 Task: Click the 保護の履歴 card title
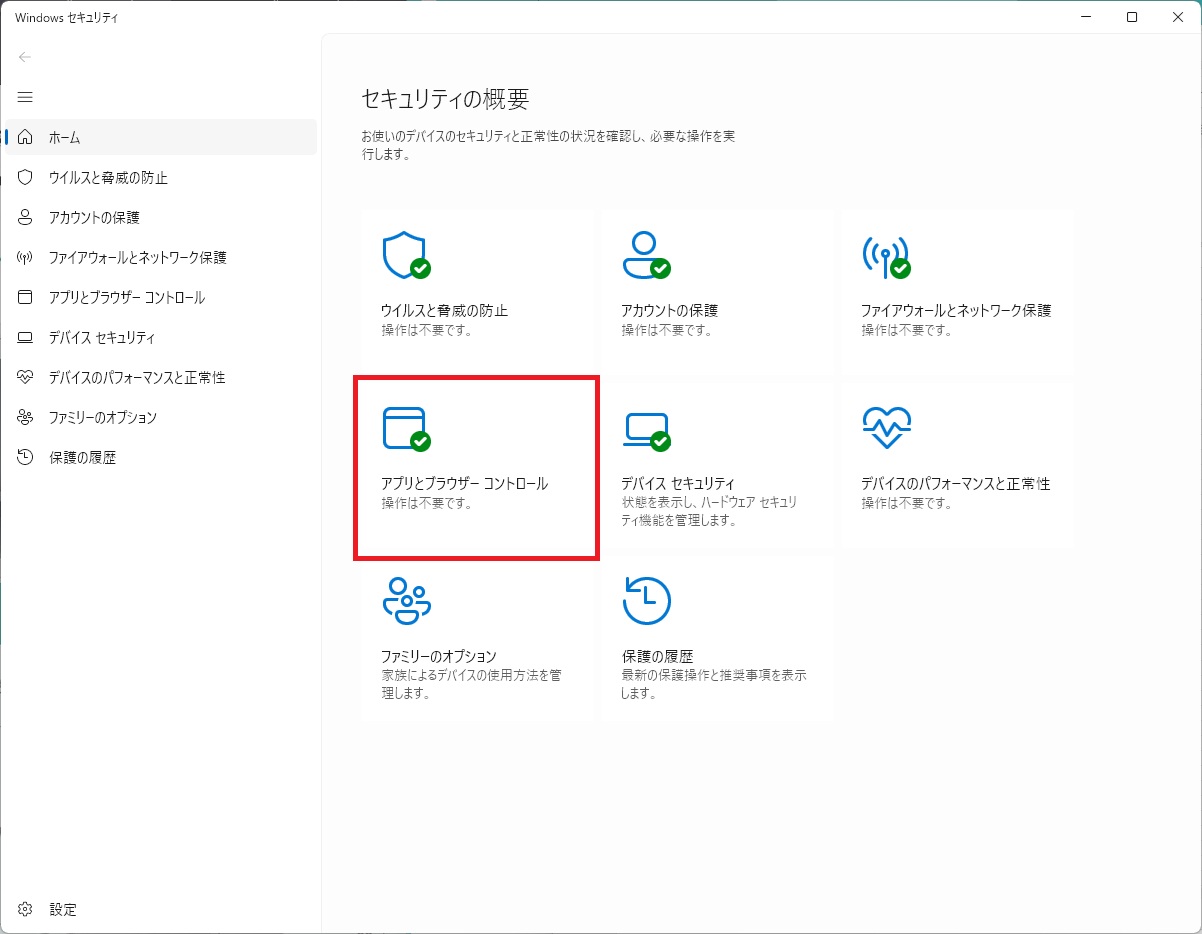click(x=657, y=656)
